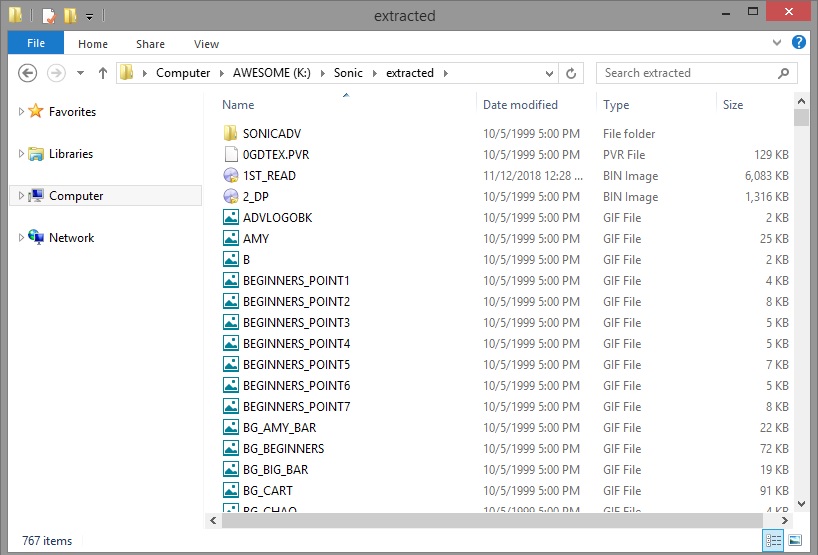Select file BEGINNERS_POINT1
818x555 pixels.
pyautogui.click(x=296, y=281)
